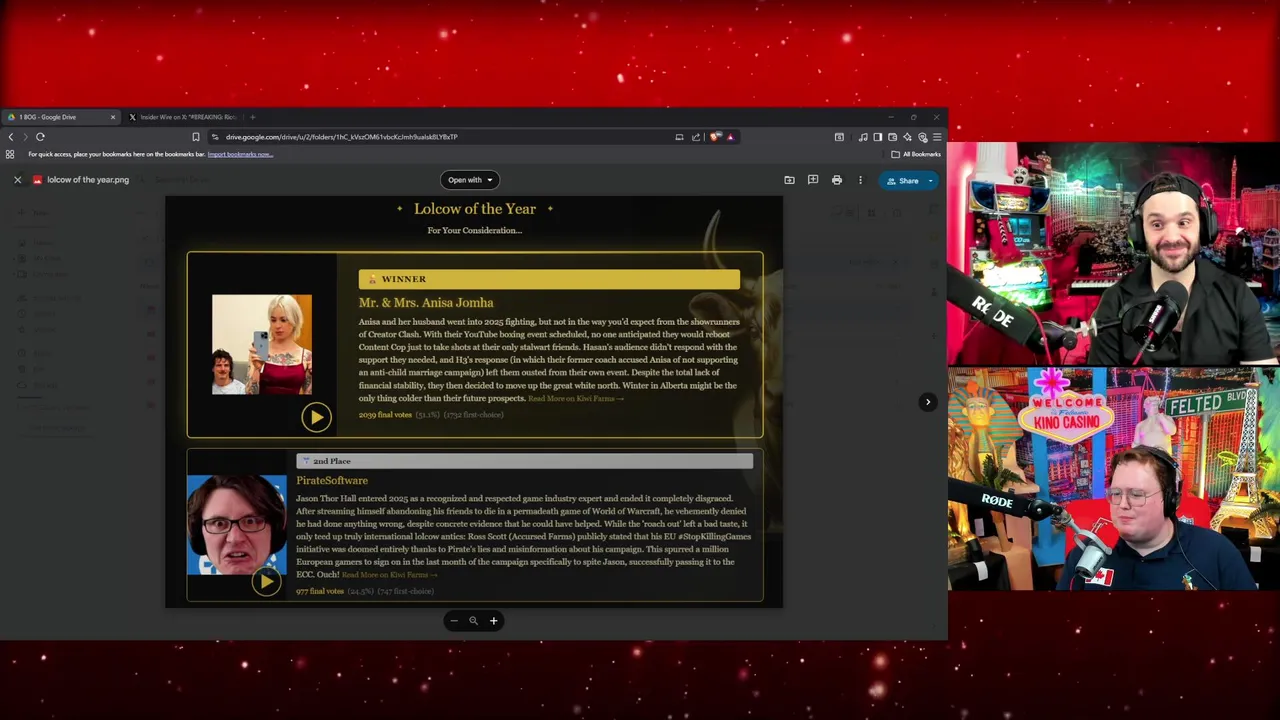This screenshot has height=720, width=1280.
Task: View site information in the address bar
Action: tap(214, 137)
